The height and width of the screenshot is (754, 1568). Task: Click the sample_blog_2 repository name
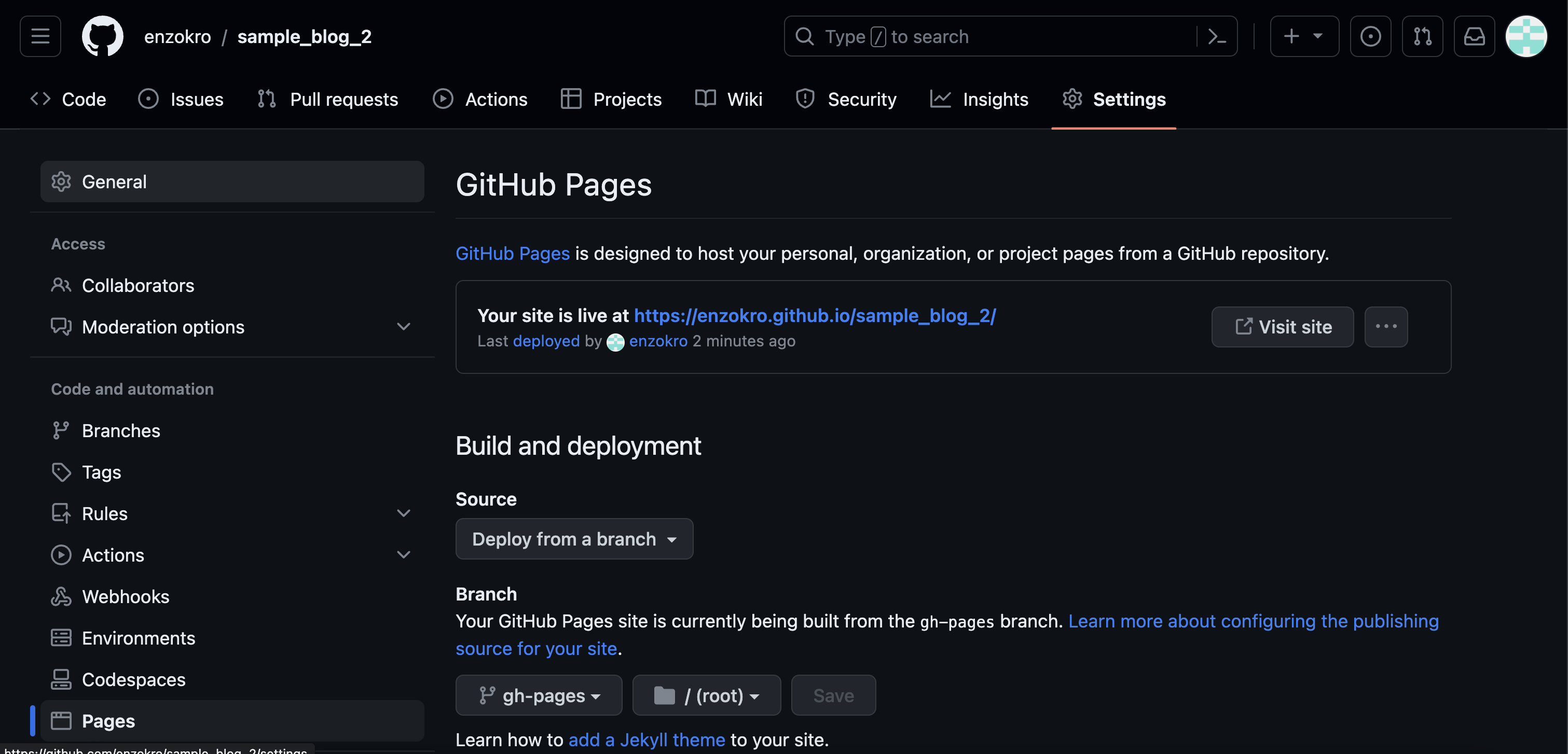point(305,36)
